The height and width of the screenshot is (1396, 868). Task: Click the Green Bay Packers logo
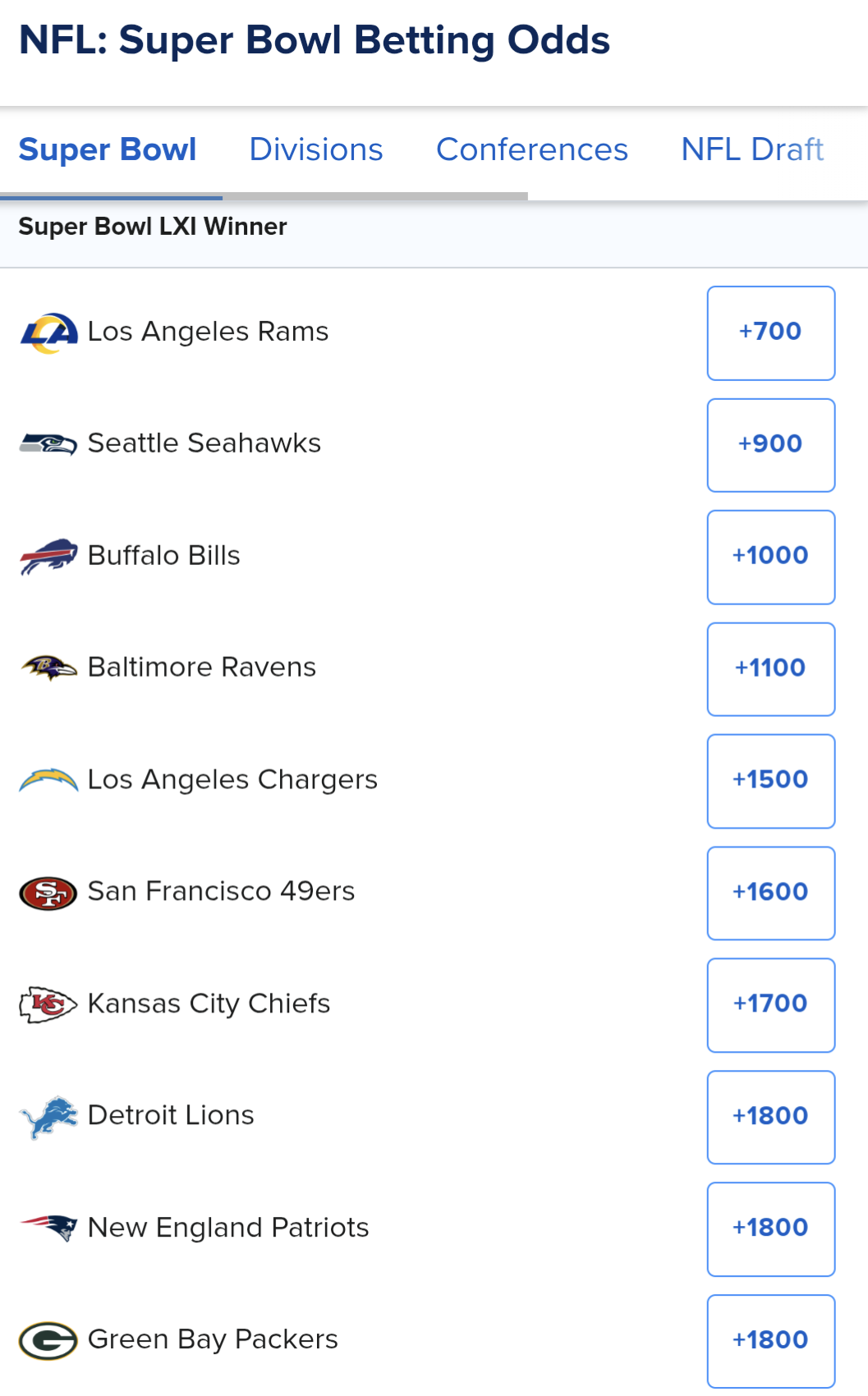[x=48, y=1340]
